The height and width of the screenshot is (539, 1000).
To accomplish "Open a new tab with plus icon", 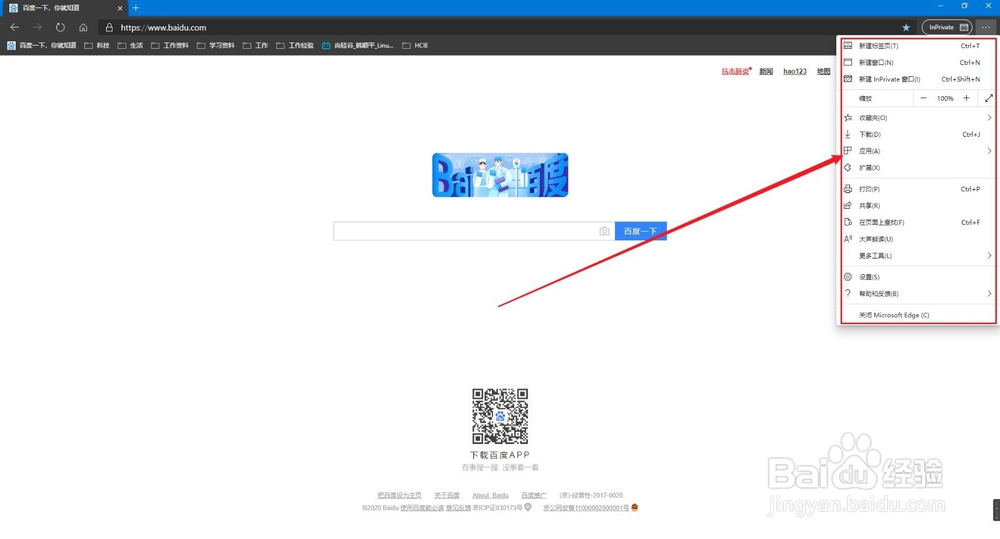I will click(136, 8).
